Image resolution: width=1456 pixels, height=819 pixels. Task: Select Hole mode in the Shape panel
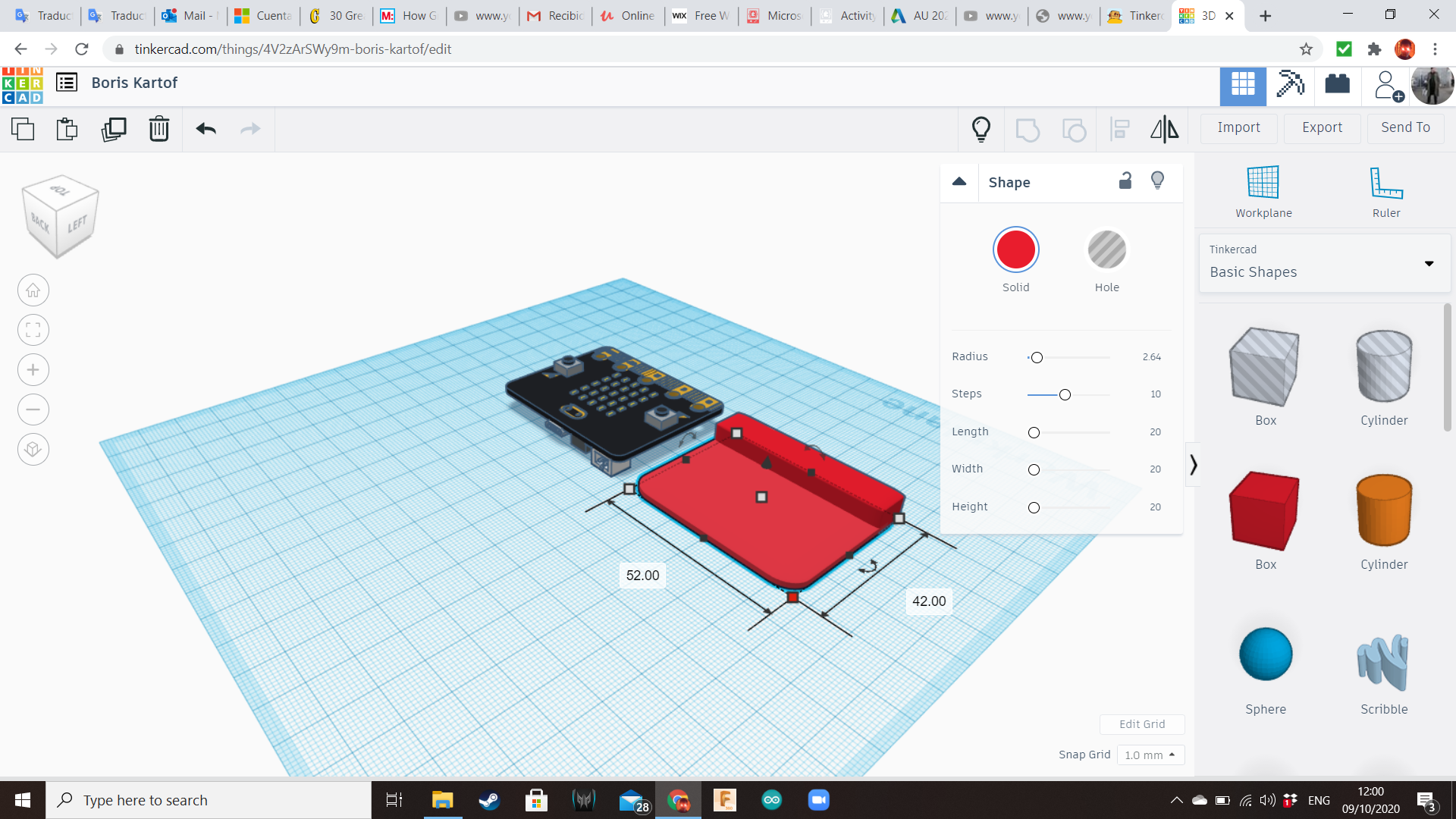[1107, 249]
